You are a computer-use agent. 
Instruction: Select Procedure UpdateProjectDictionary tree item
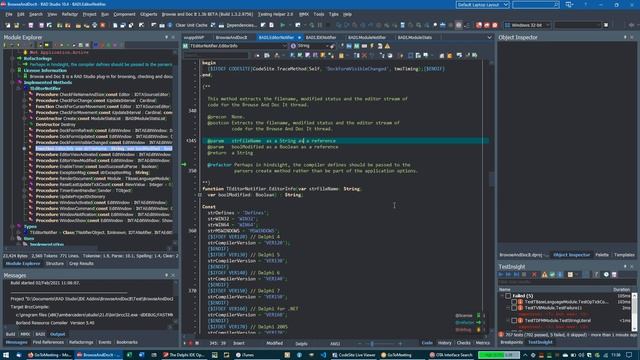coord(70,197)
